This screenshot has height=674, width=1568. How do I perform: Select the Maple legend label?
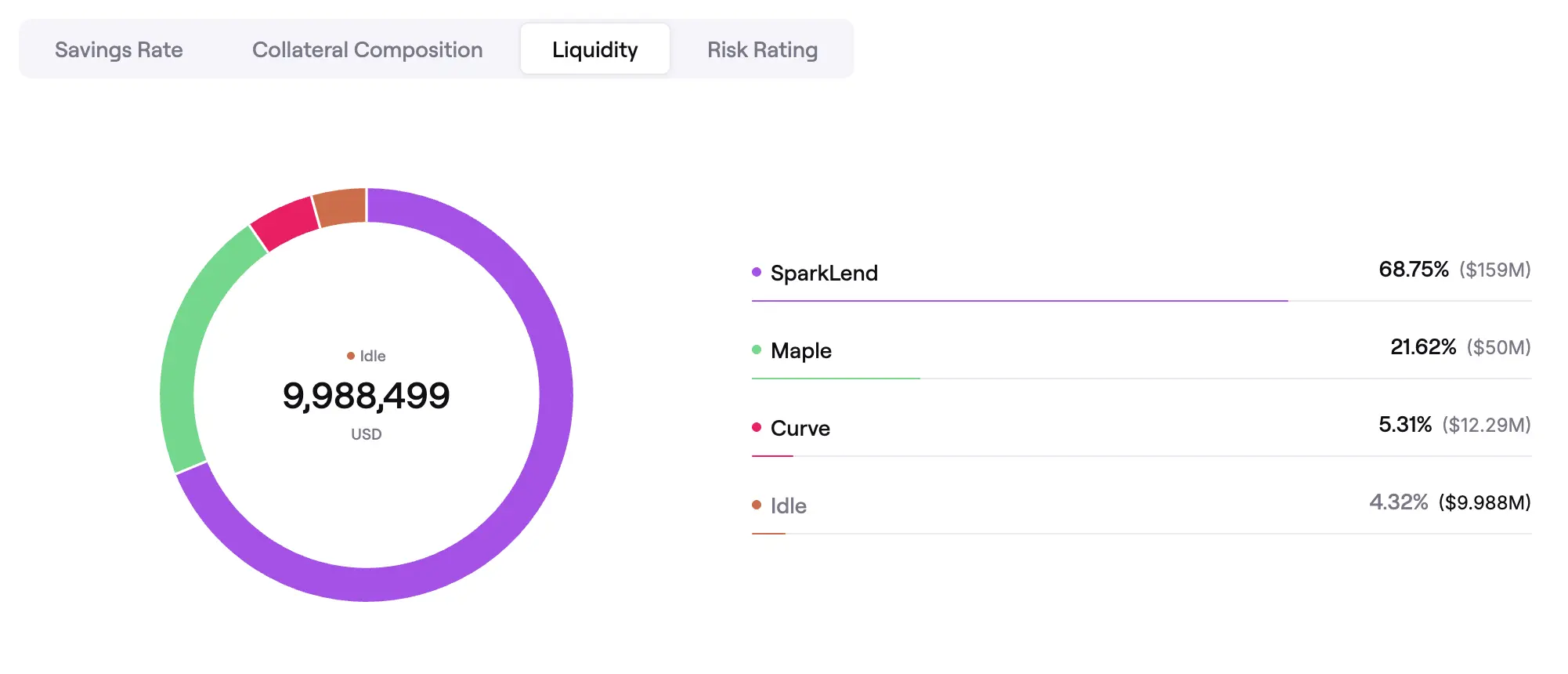pyautogui.click(x=800, y=350)
